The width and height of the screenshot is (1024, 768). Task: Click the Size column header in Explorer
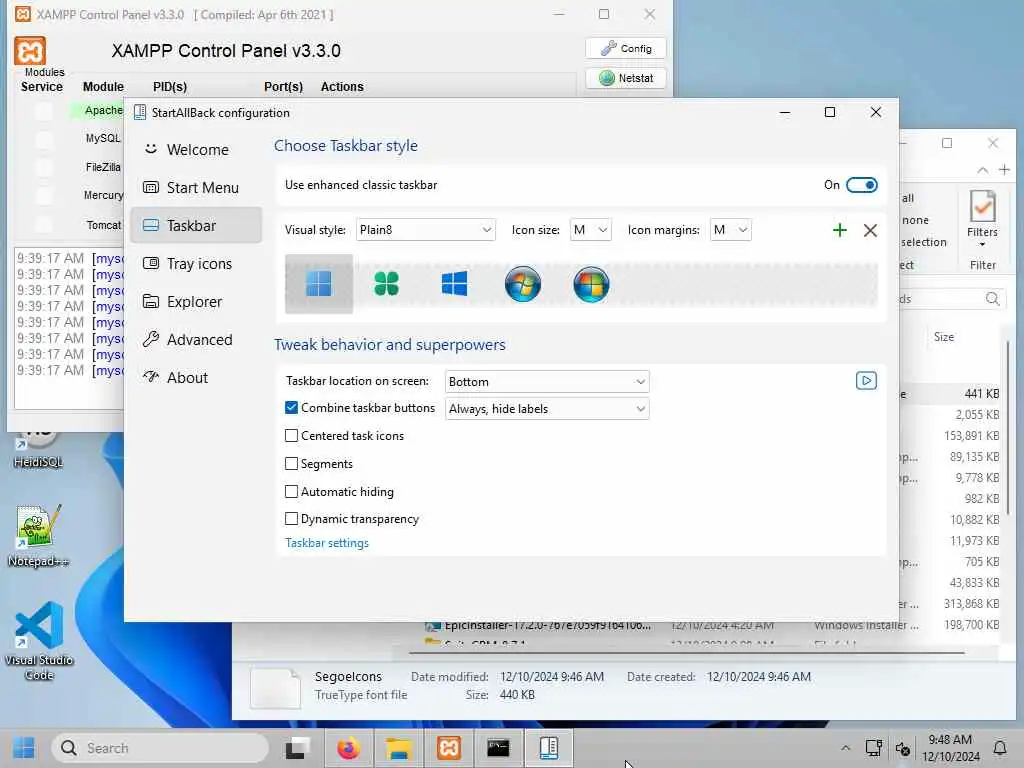(944, 337)
